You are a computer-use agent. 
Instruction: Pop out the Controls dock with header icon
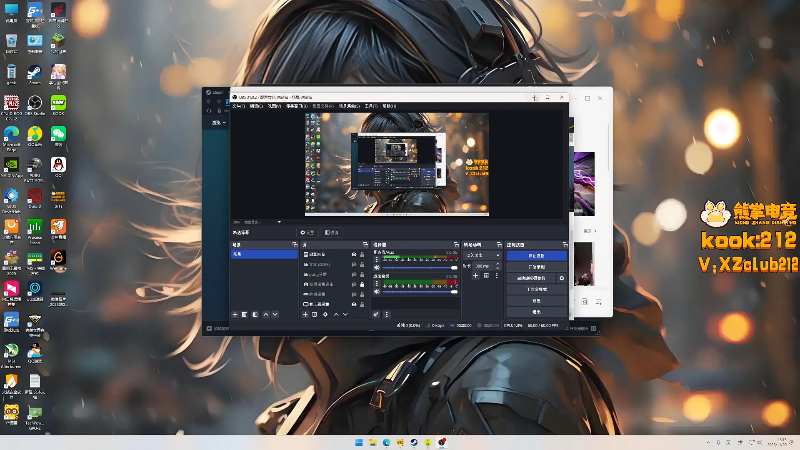coord(564,245)
